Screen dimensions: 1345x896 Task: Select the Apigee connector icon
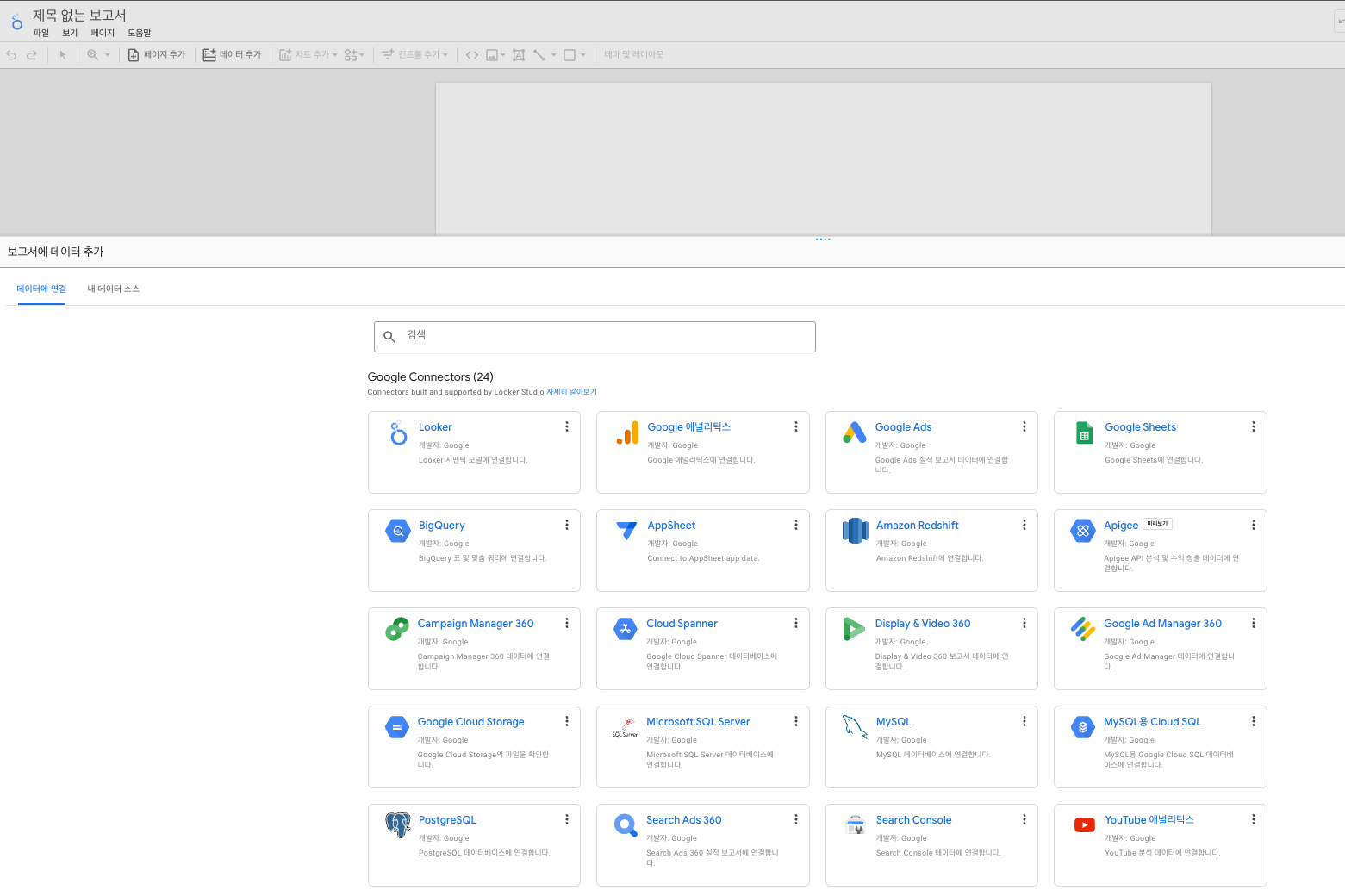click(1083, 531)
